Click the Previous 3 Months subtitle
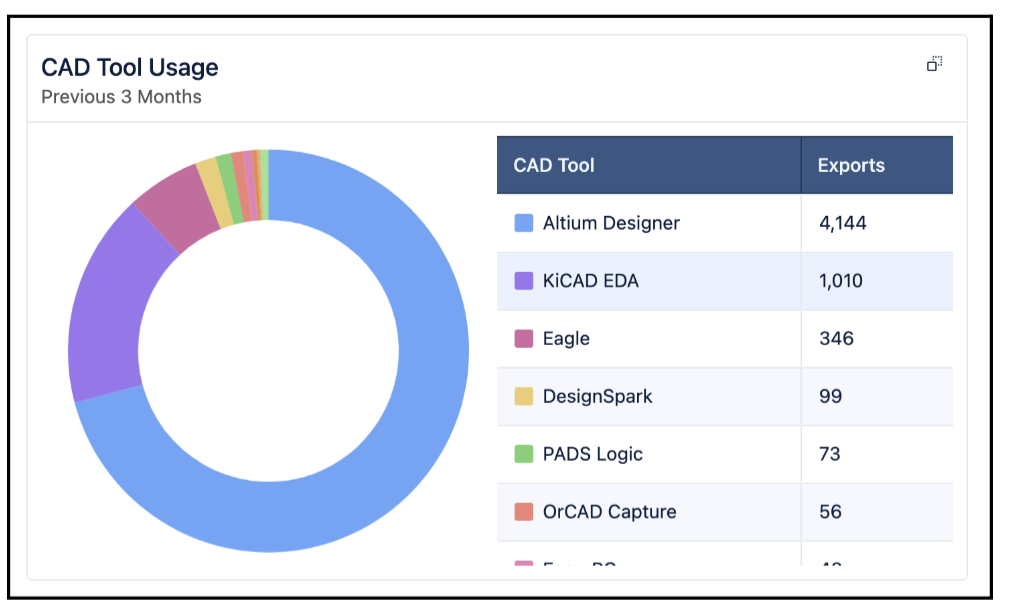This screenshot has width=1010, height=610. click(x=121, y=97)
